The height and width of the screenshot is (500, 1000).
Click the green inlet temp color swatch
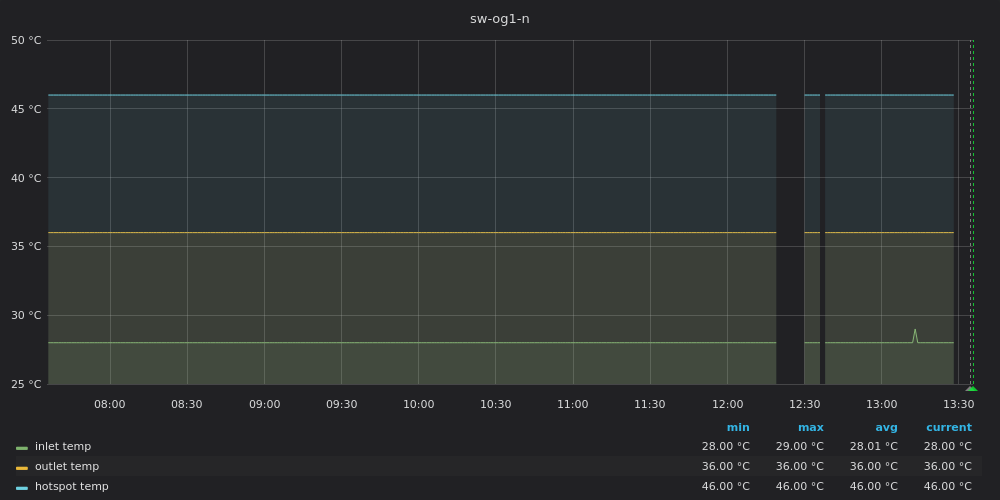point(22,447)
